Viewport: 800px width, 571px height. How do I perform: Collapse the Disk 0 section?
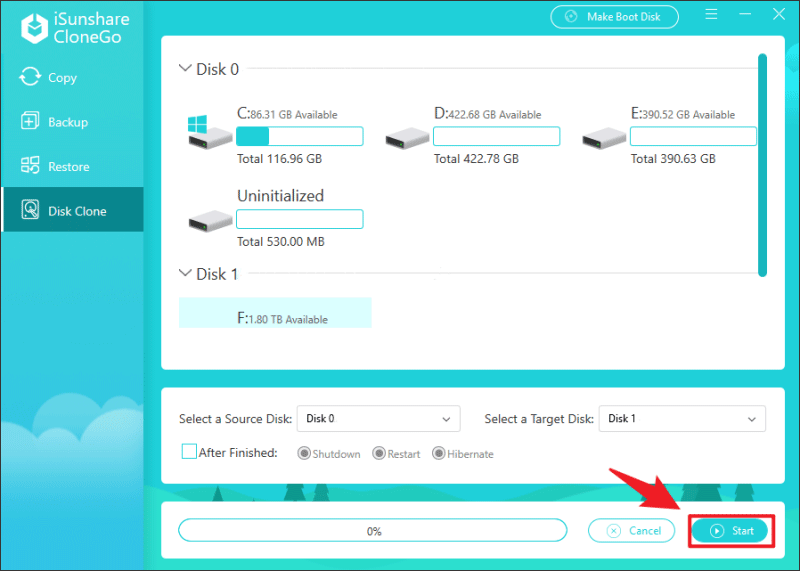185,69
